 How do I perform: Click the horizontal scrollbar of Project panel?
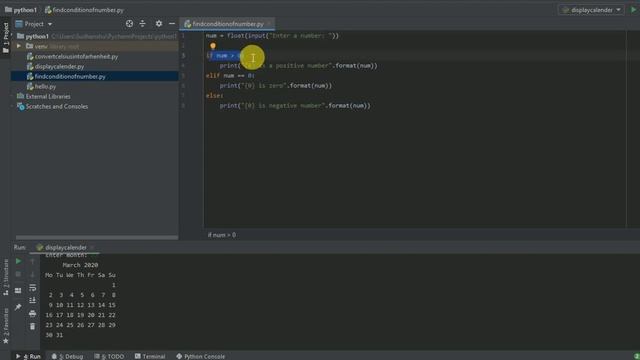97,237
